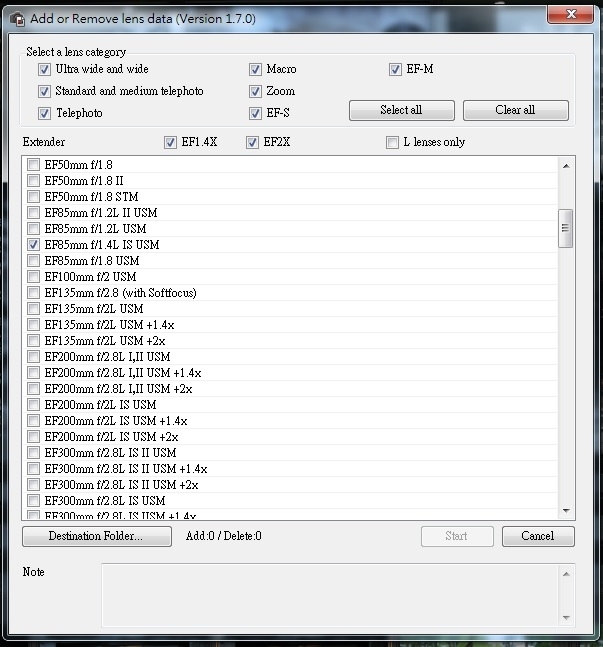Check the EF50mm f/1.8 lens
603x647 pixels.
[x=33, y=165]
